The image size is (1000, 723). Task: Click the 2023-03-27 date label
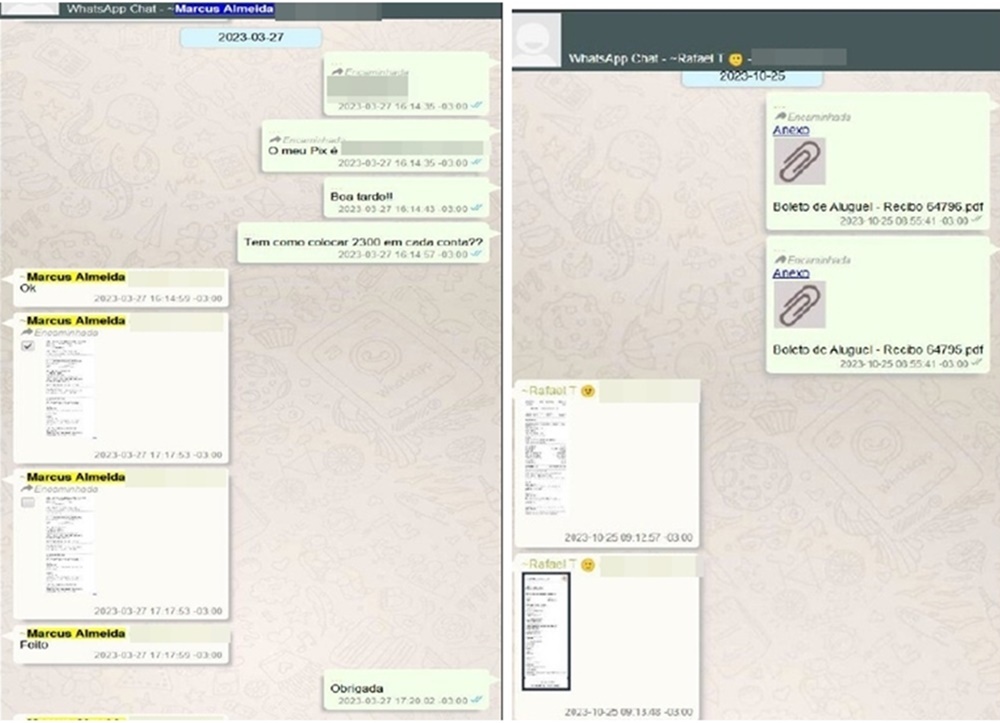(x=250, y=37)
